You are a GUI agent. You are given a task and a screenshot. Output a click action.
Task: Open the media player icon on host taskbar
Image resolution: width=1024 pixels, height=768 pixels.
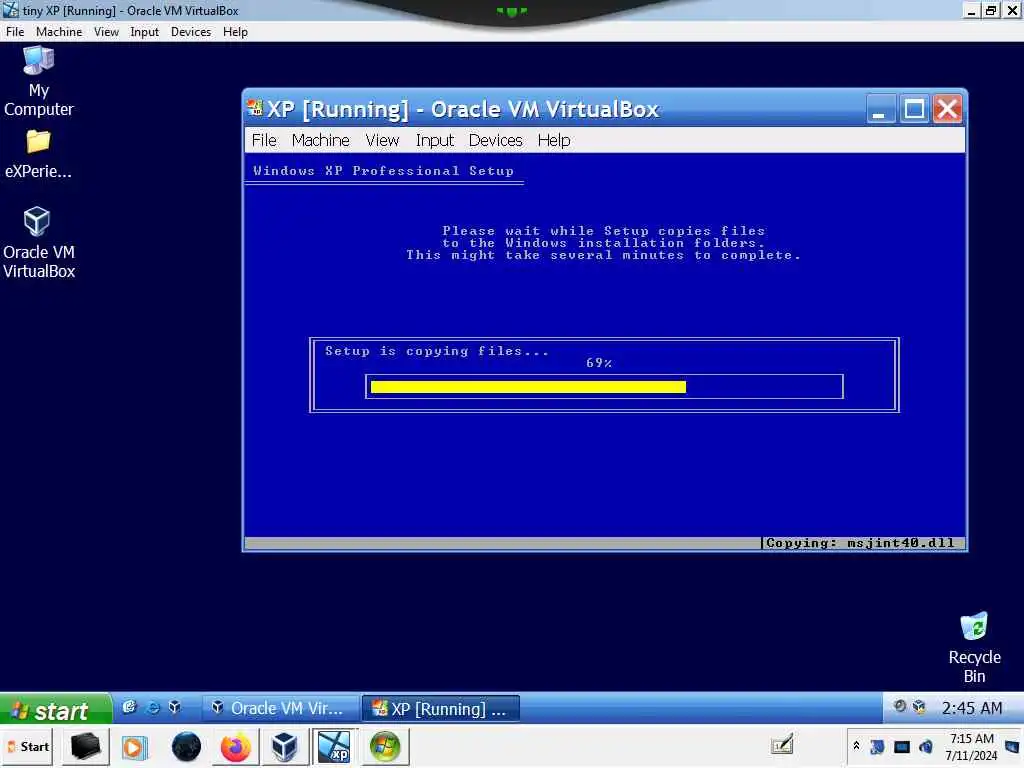pos(134,746)
